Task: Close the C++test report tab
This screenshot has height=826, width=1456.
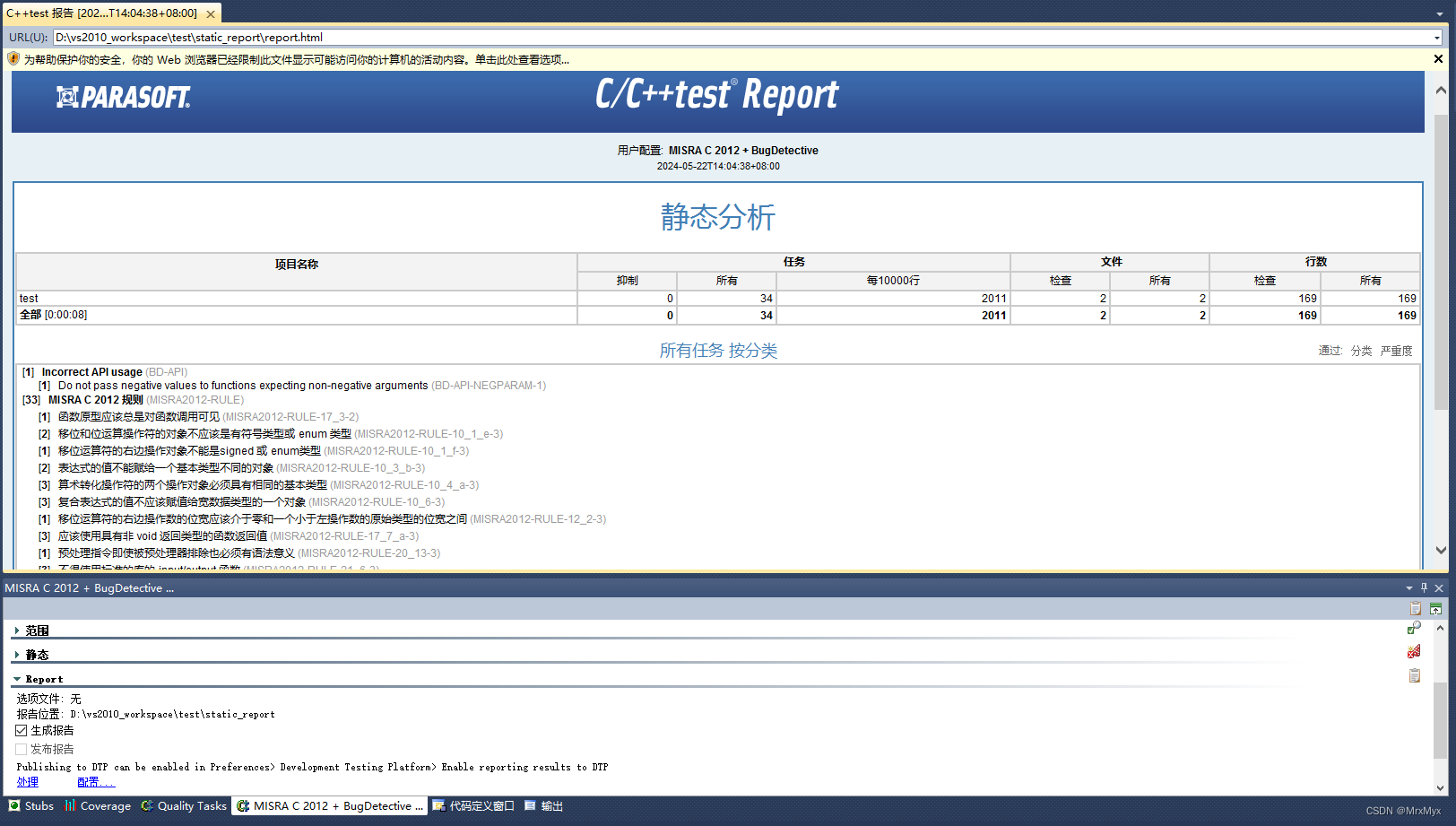Action: 211,14
